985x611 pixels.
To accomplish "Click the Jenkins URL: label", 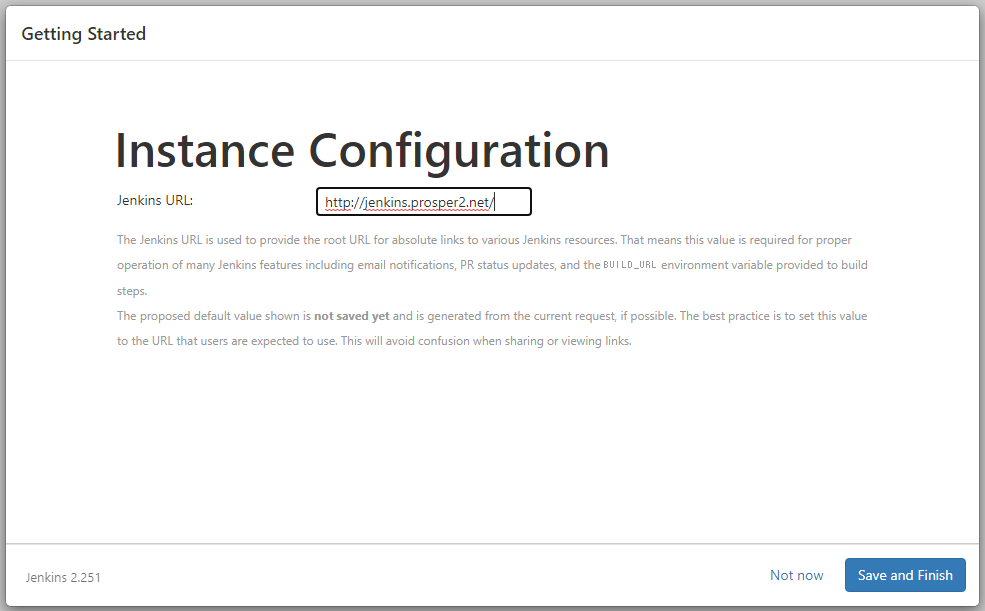I will (155, 200).
